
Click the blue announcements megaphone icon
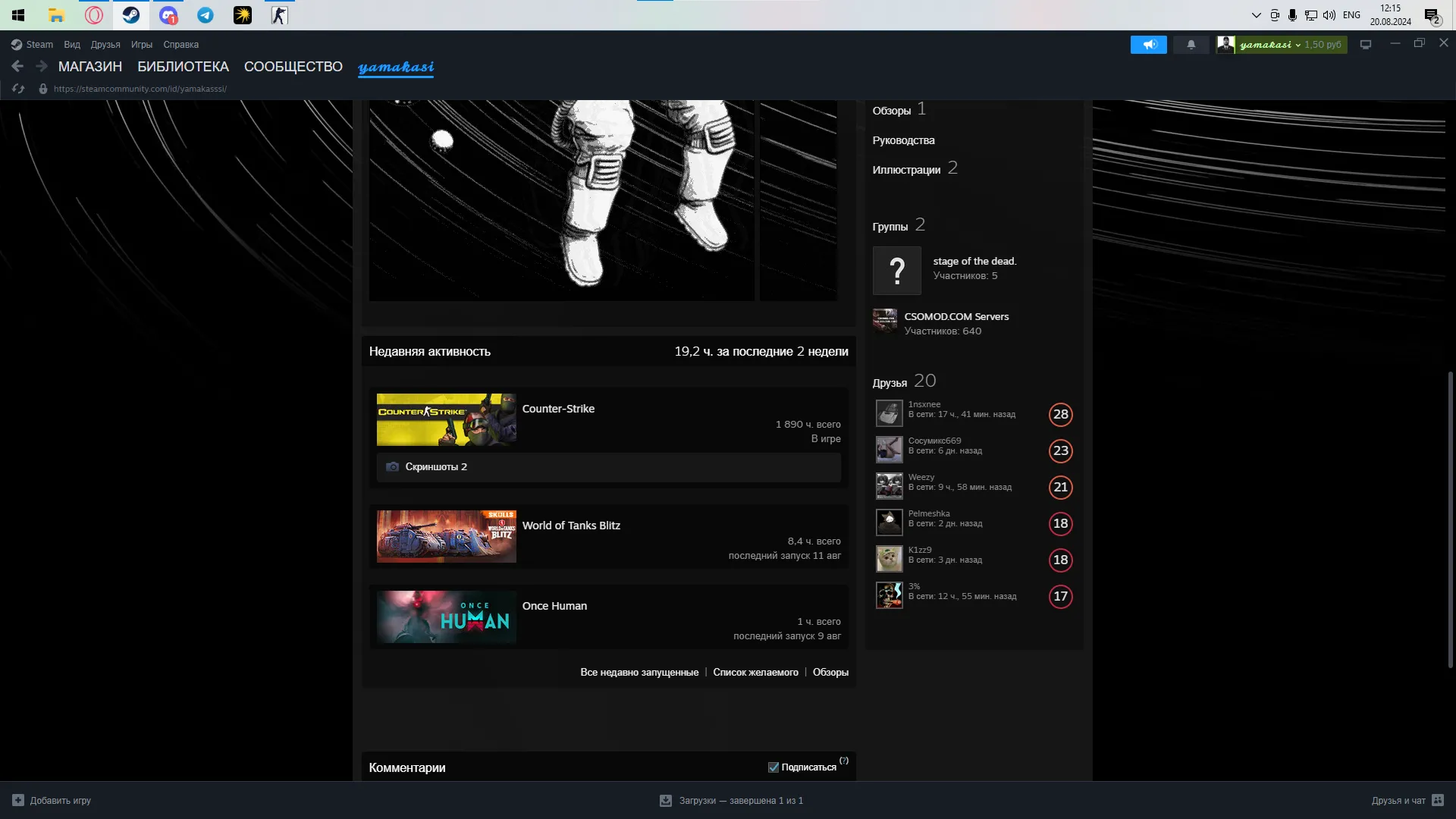(1148, 45)
